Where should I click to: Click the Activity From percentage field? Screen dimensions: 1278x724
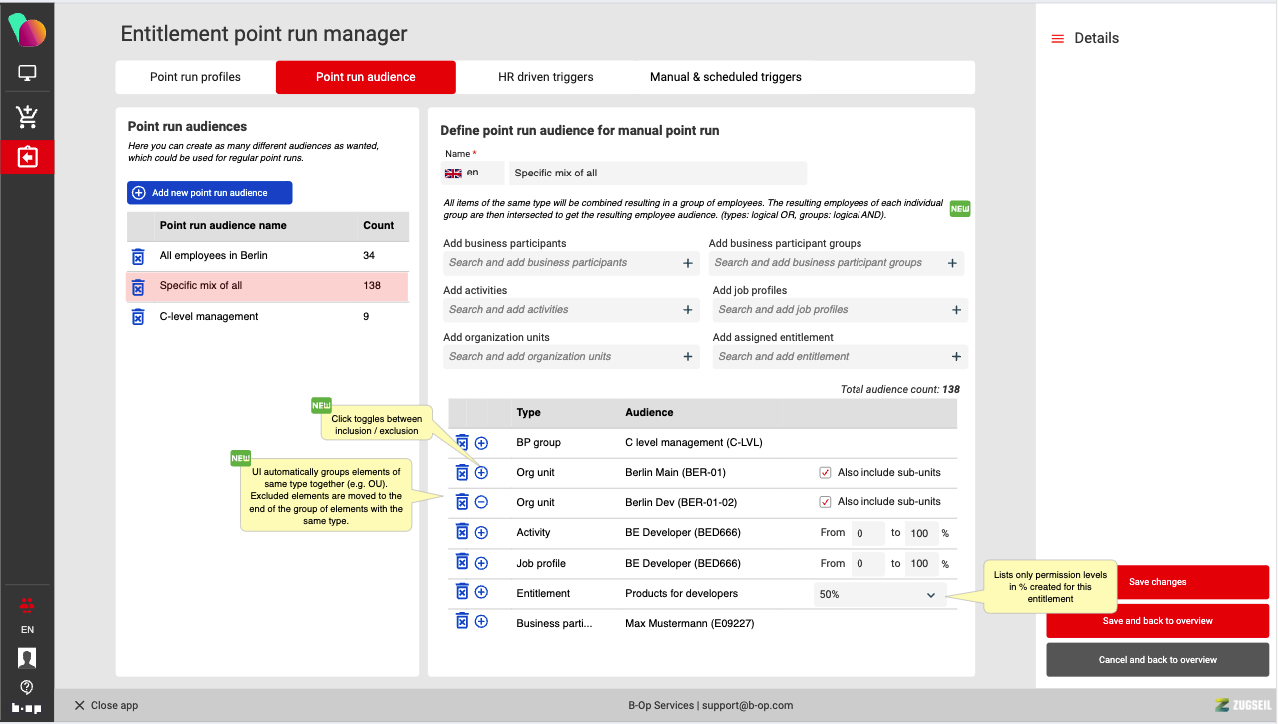(x=868, y=534)
